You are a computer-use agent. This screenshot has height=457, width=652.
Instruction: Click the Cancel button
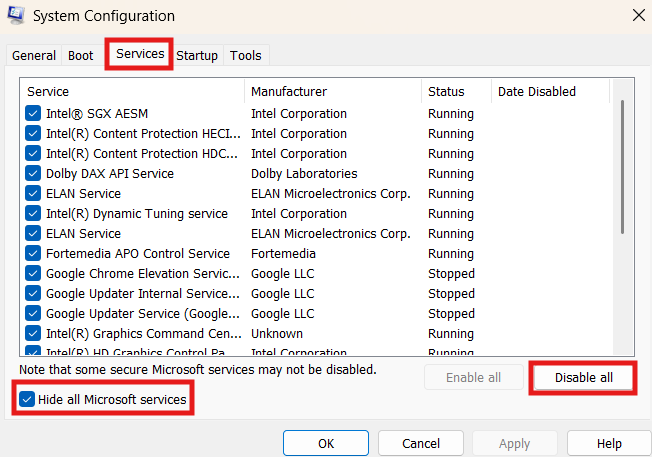pos(421,443)
